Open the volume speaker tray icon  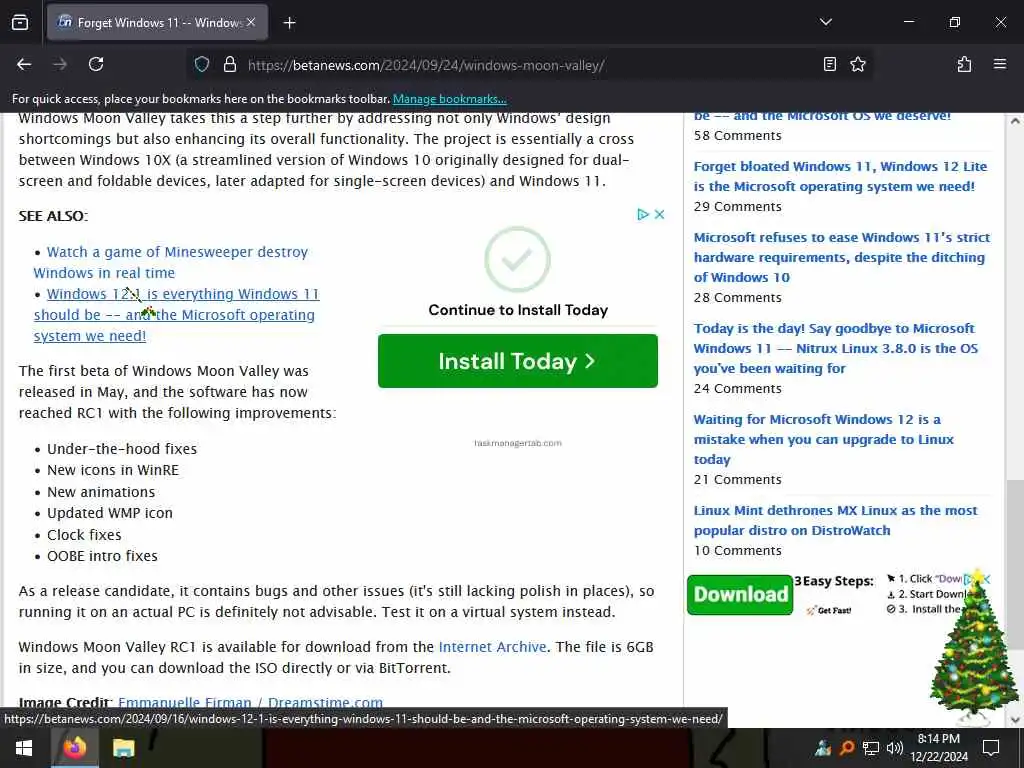point(895,748)
